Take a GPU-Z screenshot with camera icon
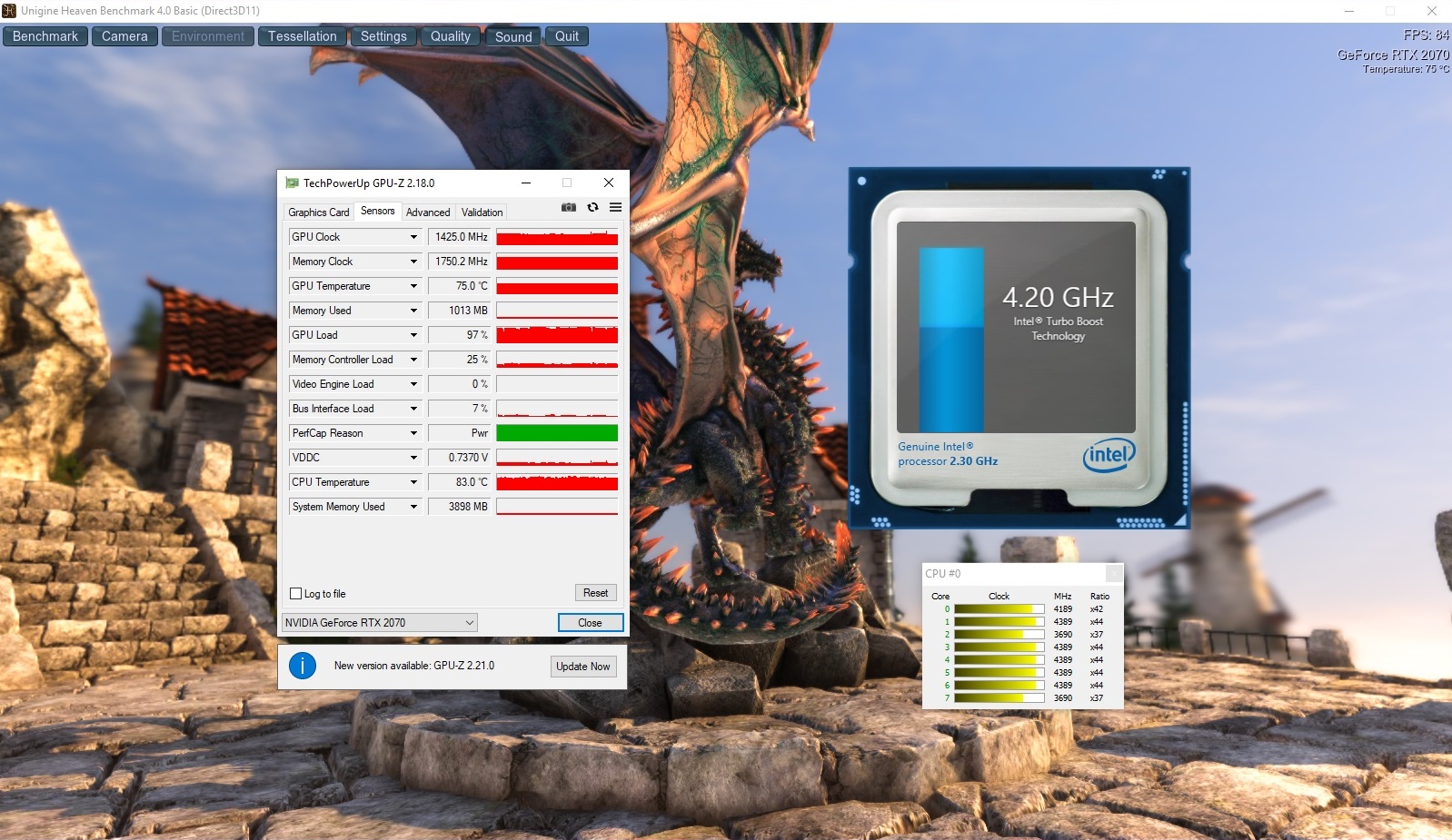This screenshot has width=1452, height=840. tap(569, 207)
